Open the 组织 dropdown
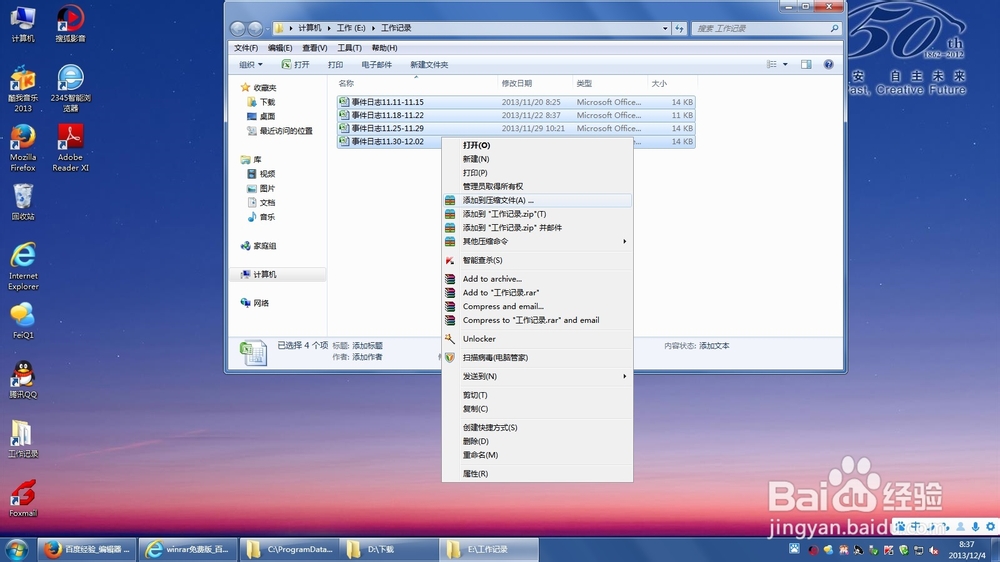This screenshot has width=1000, height=562. [x=251, y=64]
